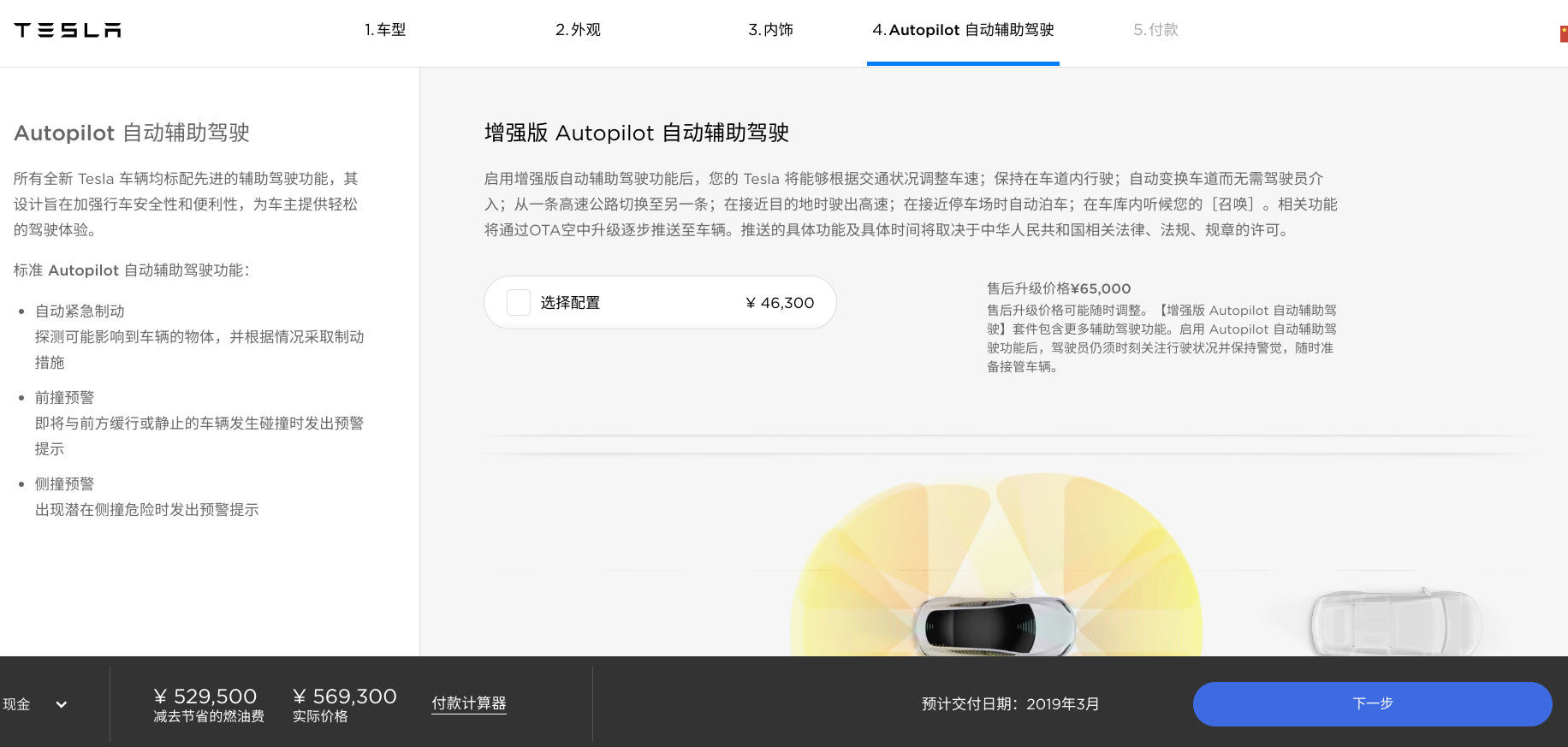Click the 标准 Autopilot 自动辅助驾驶功能 subtitle
This screenshot has width=1568, height=747.
131,270
